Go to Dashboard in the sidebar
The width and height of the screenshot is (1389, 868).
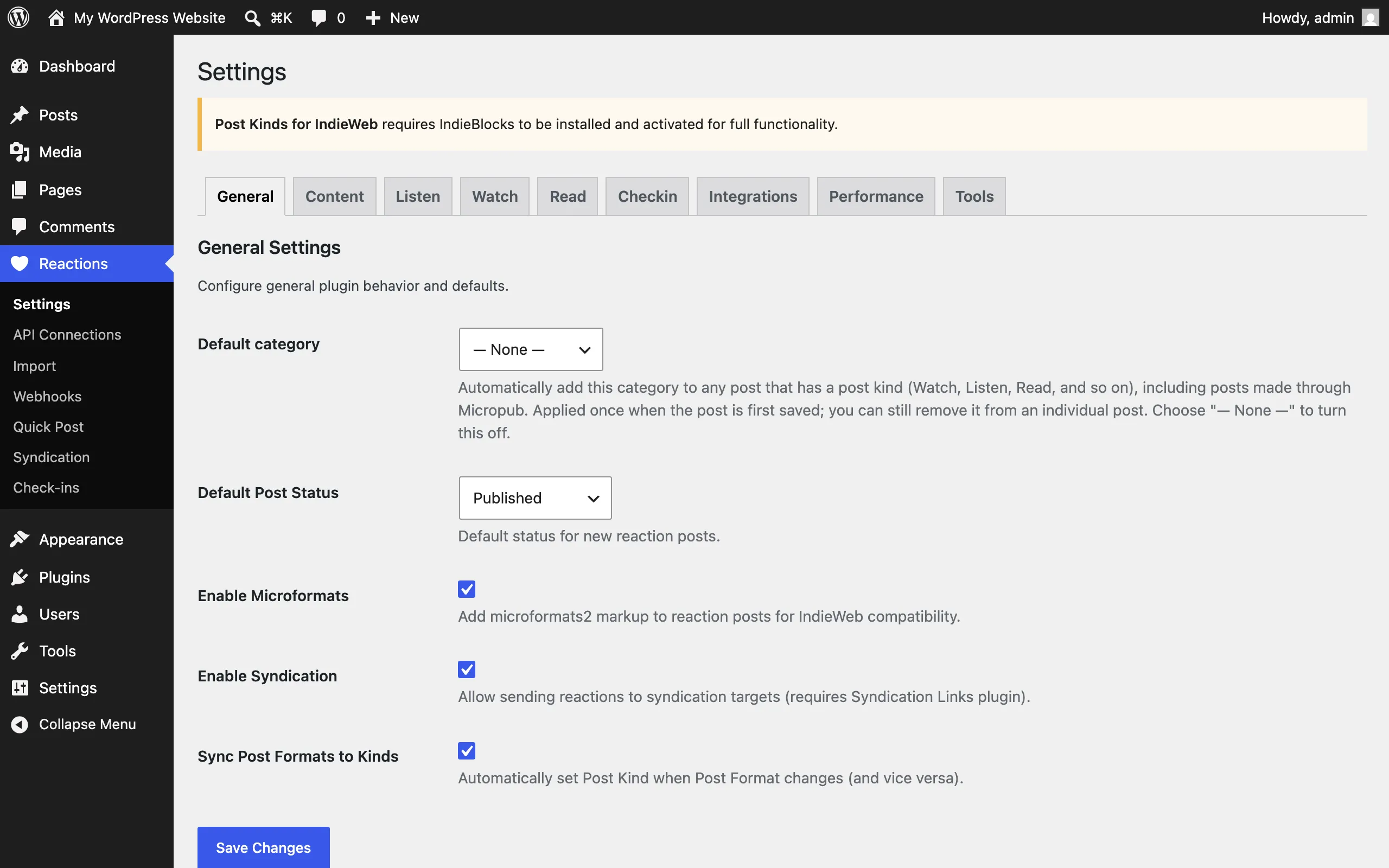[x=77, y=66]
